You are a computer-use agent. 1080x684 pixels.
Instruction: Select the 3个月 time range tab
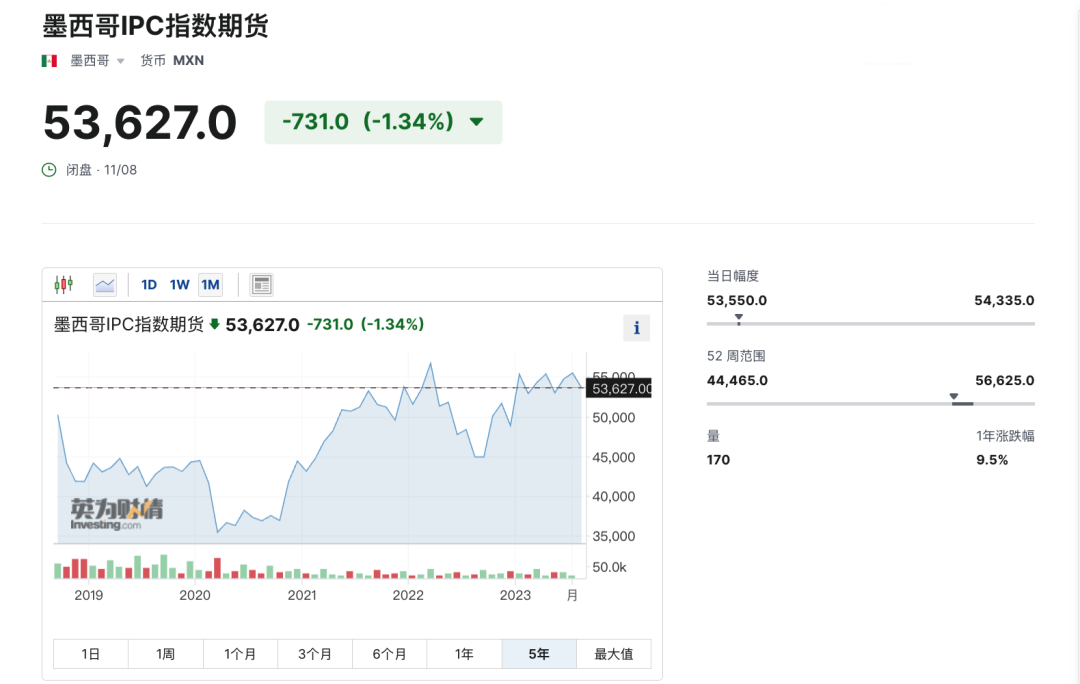[x=315, y=654]
